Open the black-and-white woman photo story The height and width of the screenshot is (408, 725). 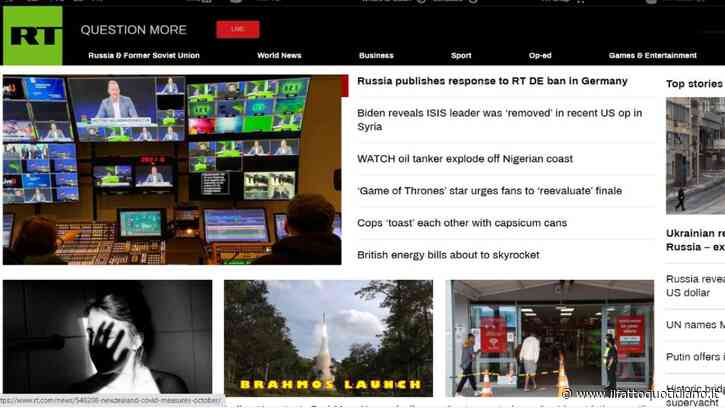coord(107,337)
